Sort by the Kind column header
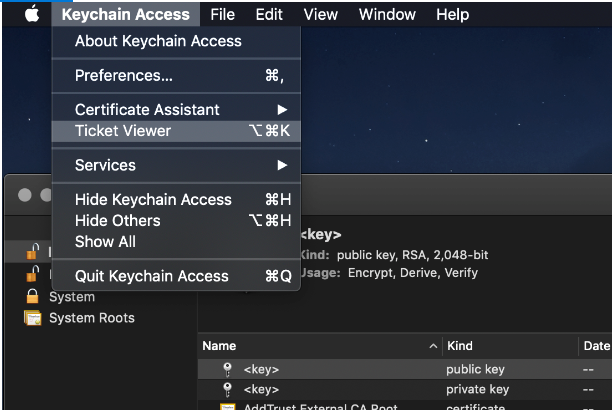Viewport: 612px width, 410px height. click(x=460, y=346)
